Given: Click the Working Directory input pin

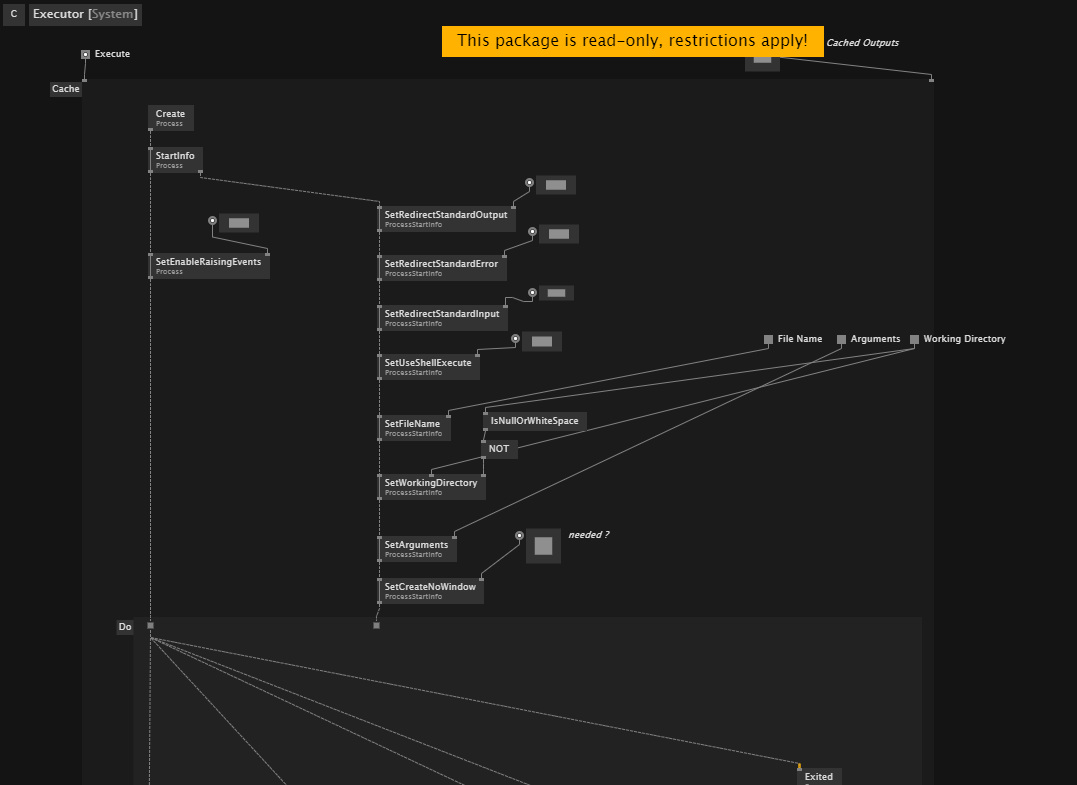Looking at the screenshot, I should 914,339.
